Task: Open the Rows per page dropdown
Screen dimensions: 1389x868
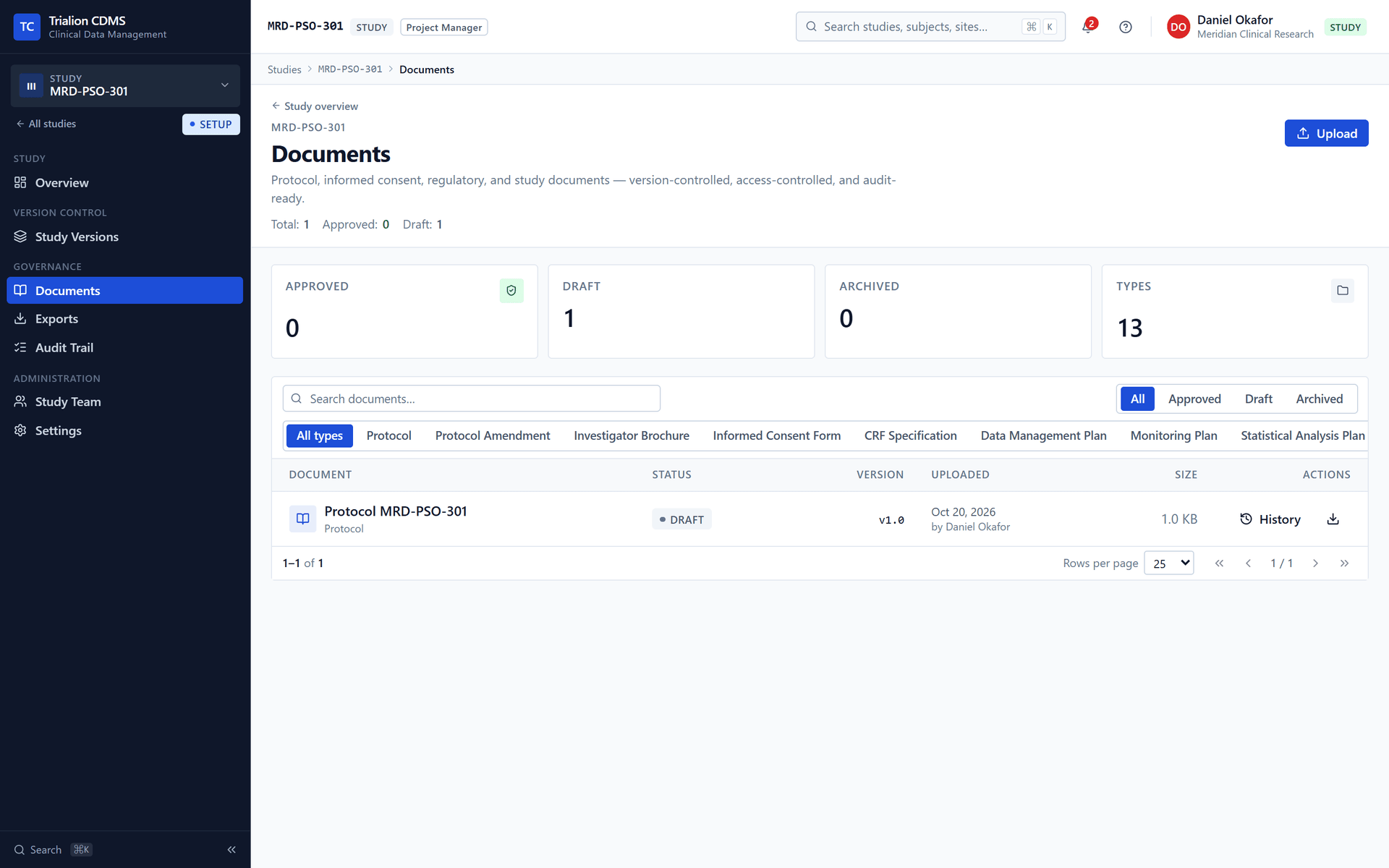Action: (x=1168, y=563)
